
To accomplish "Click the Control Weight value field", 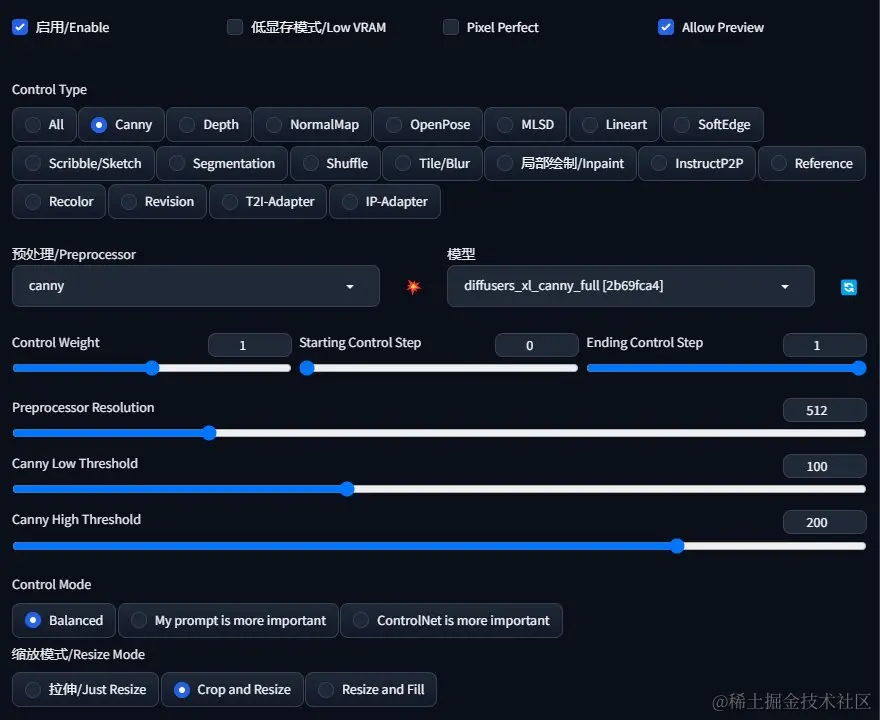I will click(250, 345).
